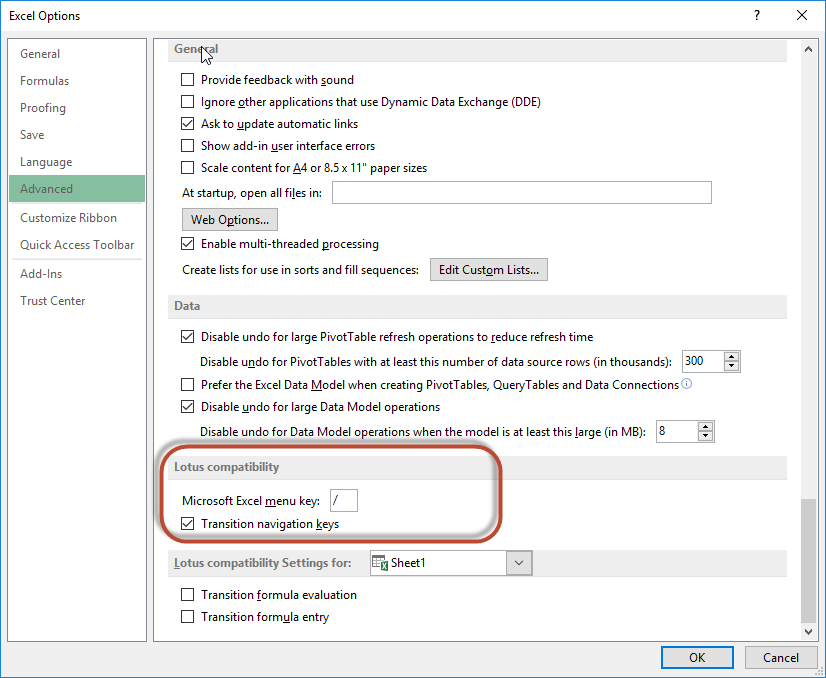Open the Lotus compatibility sheet dropdown arrow
The image size is (826, 678).
[x=519, y=563]
